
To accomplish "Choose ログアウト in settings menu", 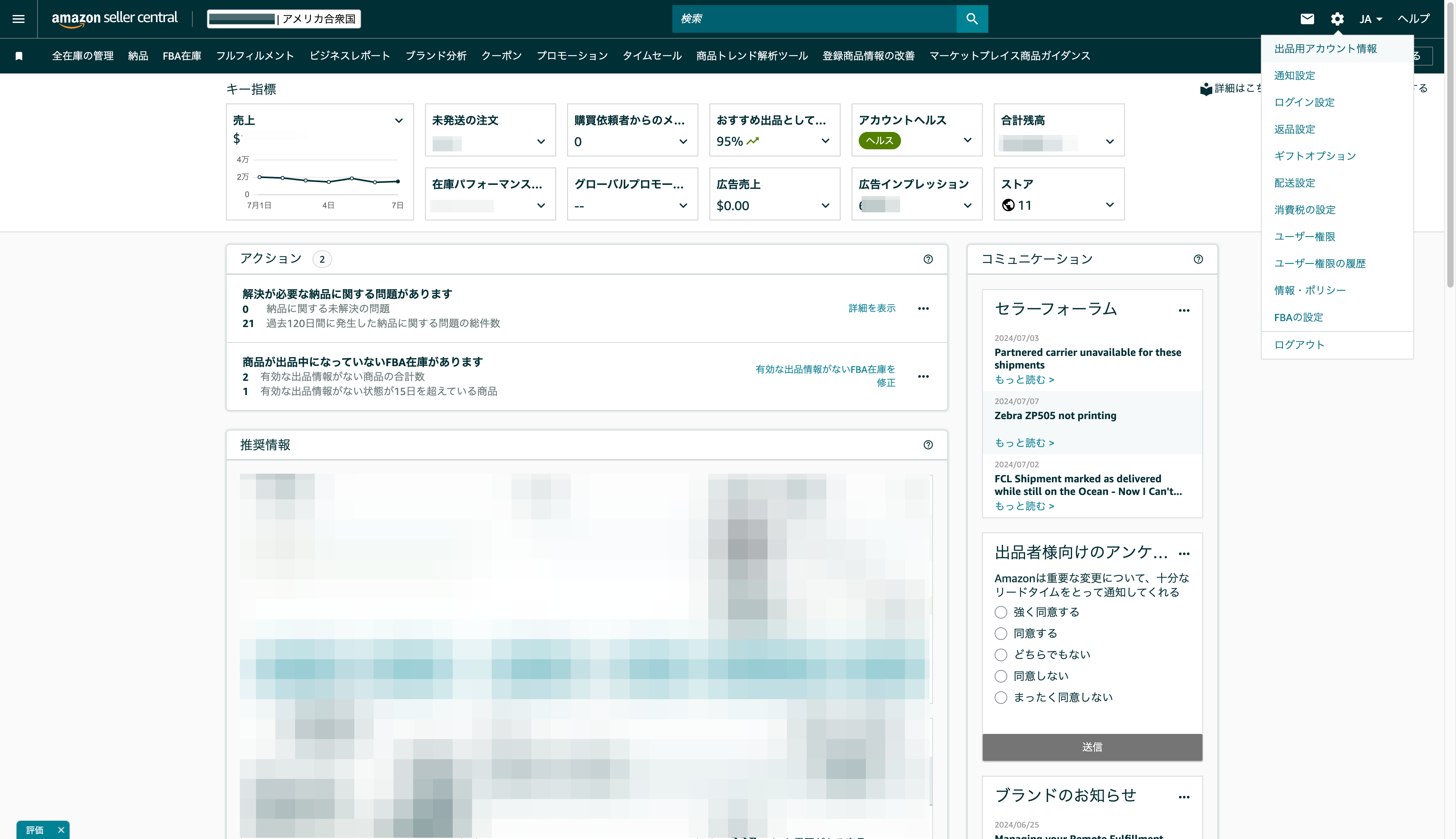I will [1299, 344].
